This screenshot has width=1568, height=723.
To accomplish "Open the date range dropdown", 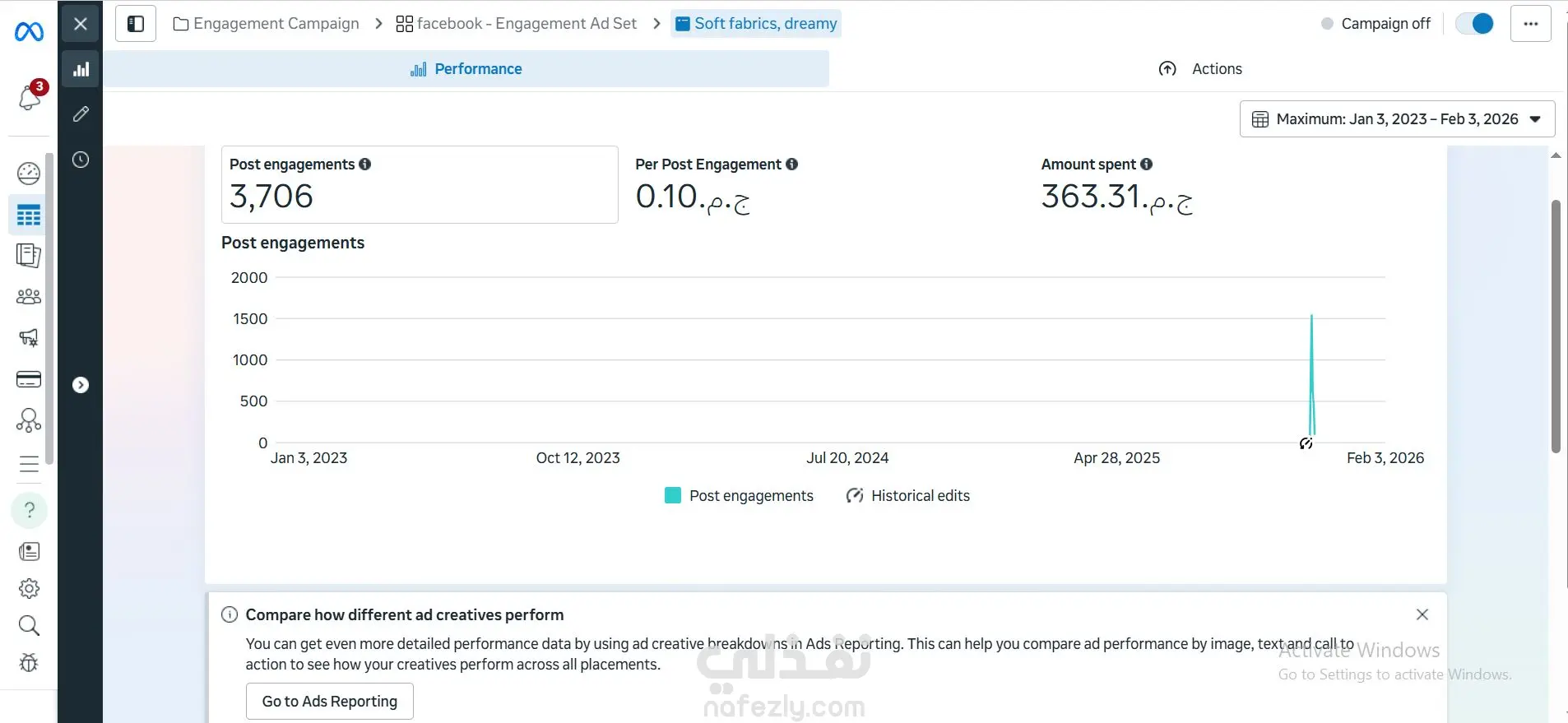I will (1397, 119).
